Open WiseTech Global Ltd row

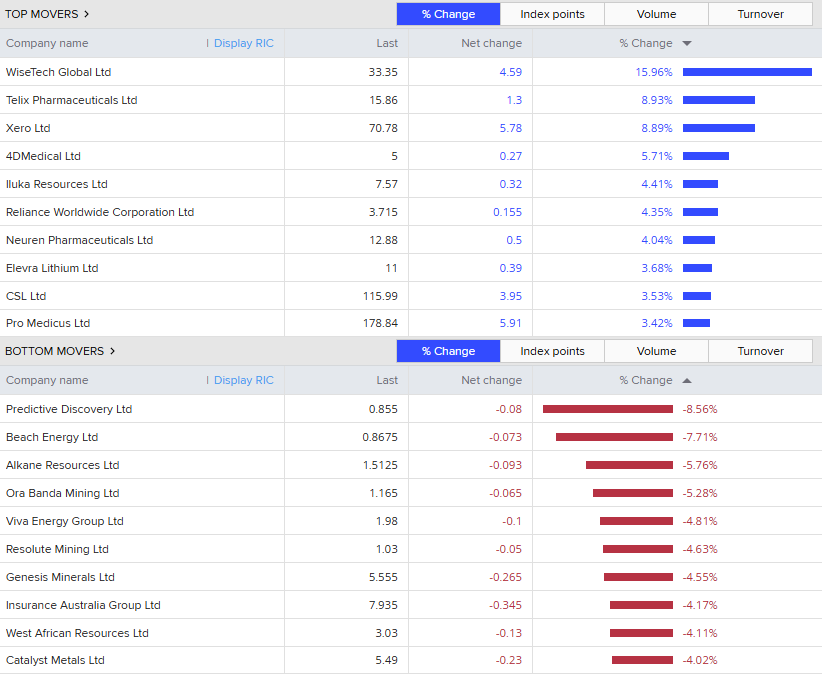[411, 72]
